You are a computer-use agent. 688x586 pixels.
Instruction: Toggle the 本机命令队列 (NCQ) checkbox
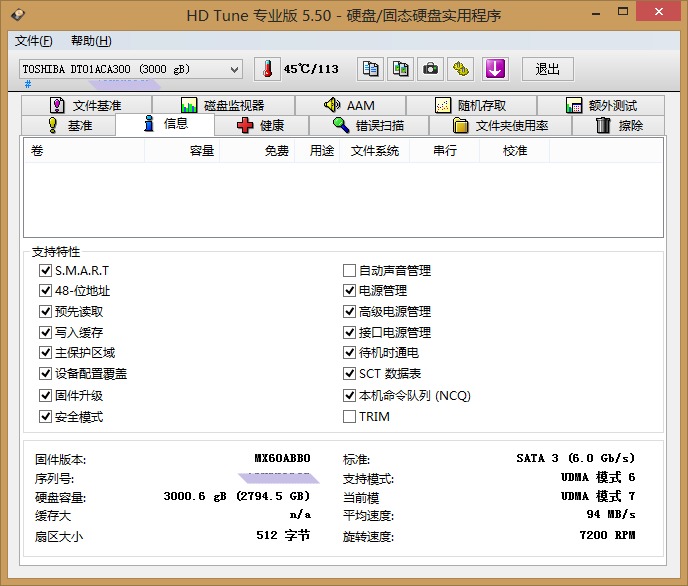pos(349,395)
